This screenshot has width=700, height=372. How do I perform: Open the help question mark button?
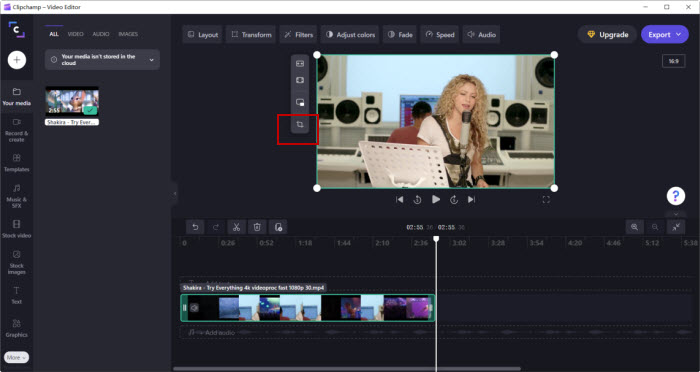coord(676,196)
